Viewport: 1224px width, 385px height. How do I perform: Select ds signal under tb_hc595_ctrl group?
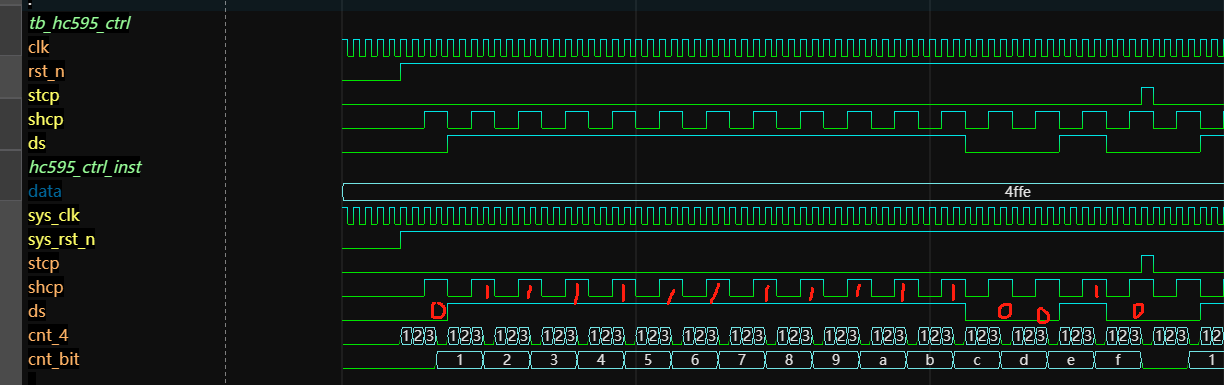38,143
